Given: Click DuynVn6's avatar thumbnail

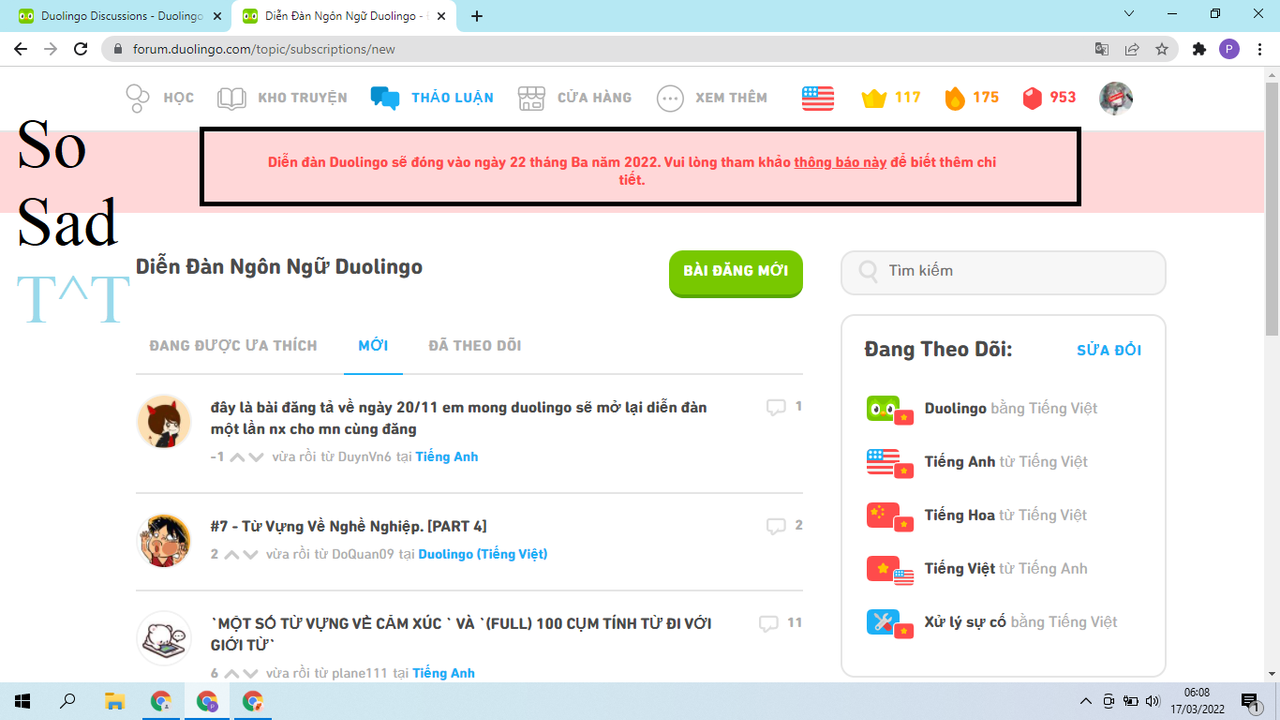Looking at the screenshot, I should pos(164,421).
